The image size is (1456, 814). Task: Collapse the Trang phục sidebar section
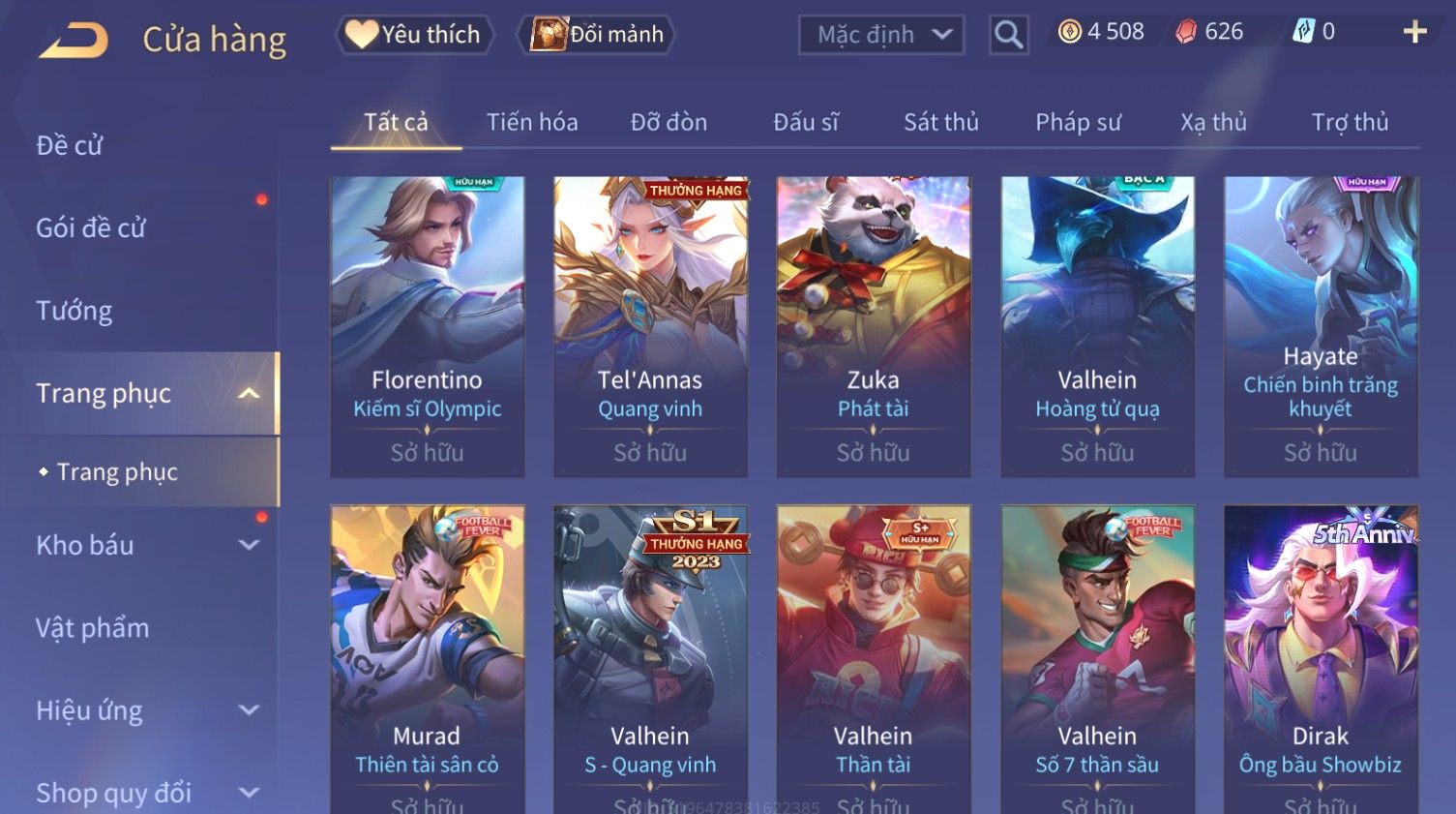249,394
